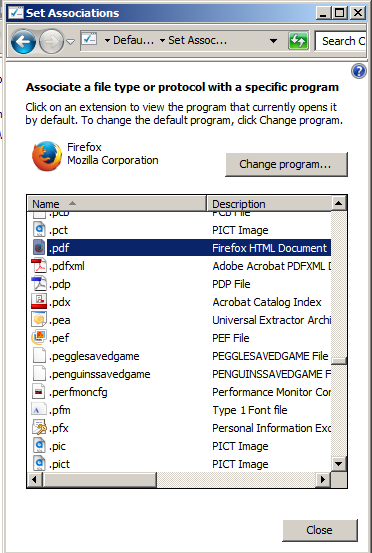Click the vertical scrollbar down arrow
The width and height of the screenshot is (372, 553).
(x=339, y=464)
